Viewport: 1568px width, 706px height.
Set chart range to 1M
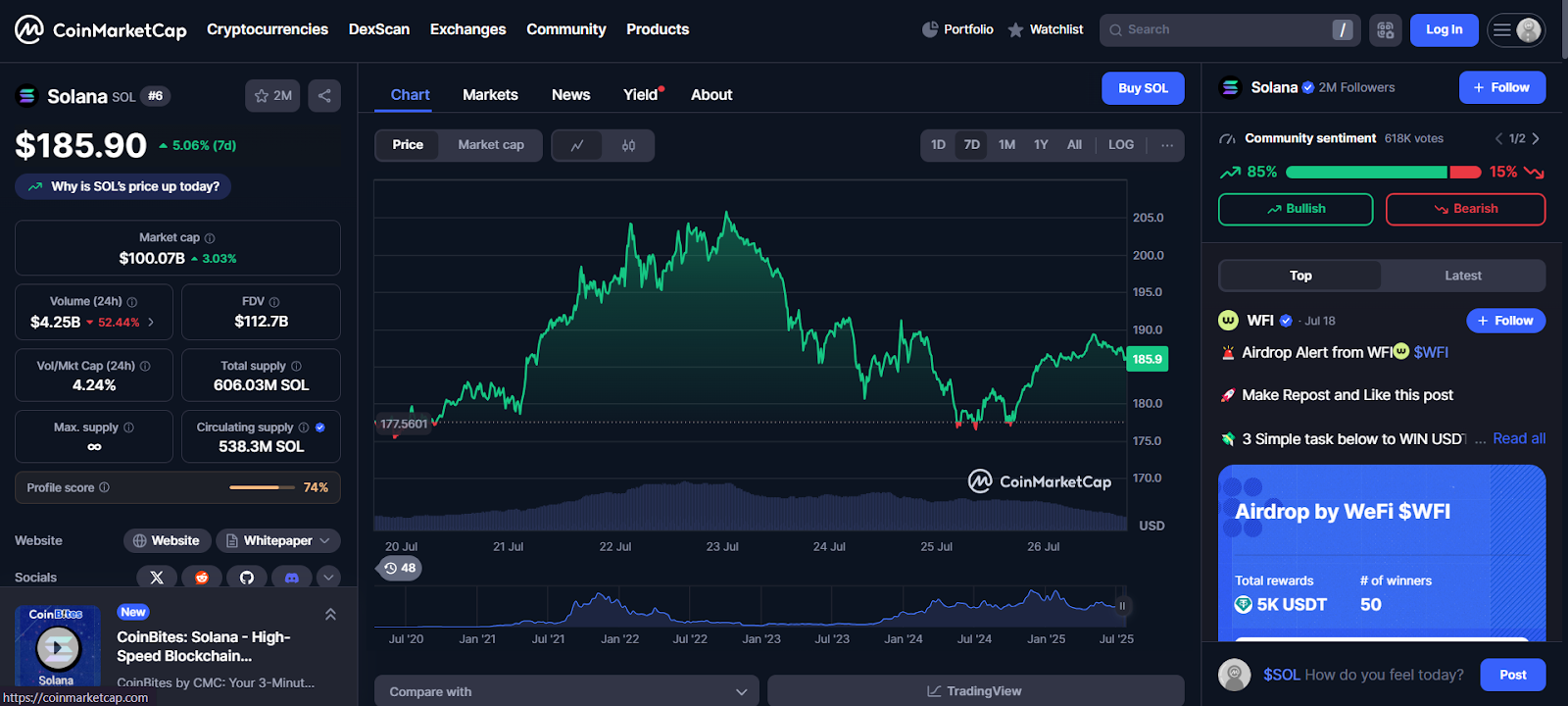click(x=1006, y=145)
